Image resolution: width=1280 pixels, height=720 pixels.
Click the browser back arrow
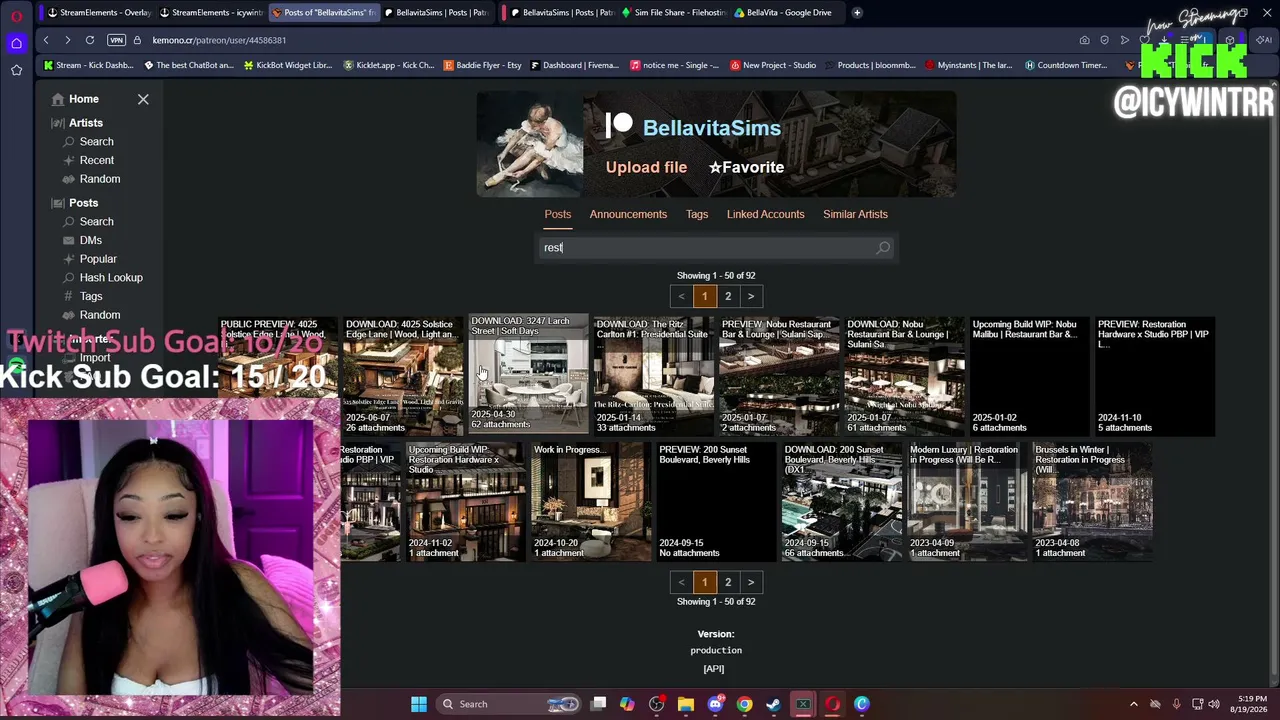point(46,40)
